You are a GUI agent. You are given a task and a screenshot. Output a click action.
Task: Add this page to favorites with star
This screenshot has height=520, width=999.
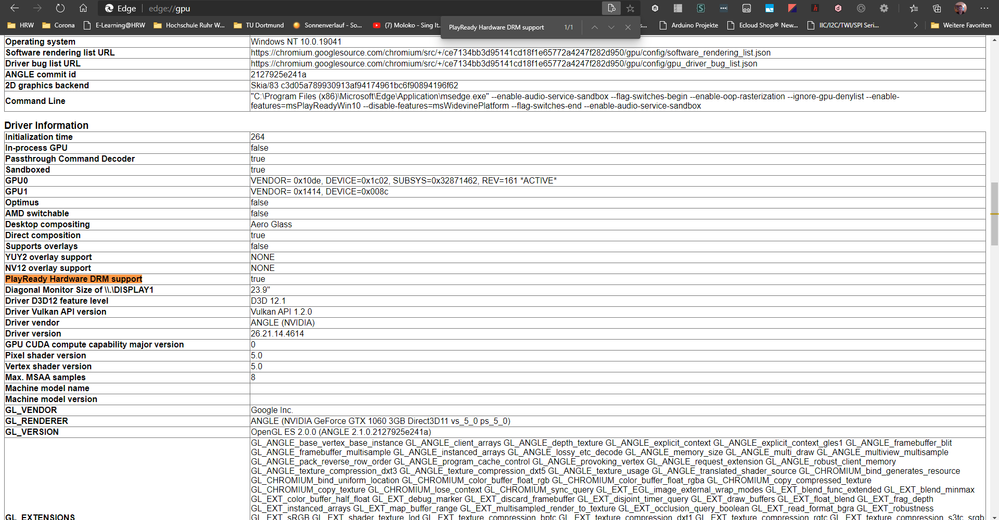[x=630, y=8]
